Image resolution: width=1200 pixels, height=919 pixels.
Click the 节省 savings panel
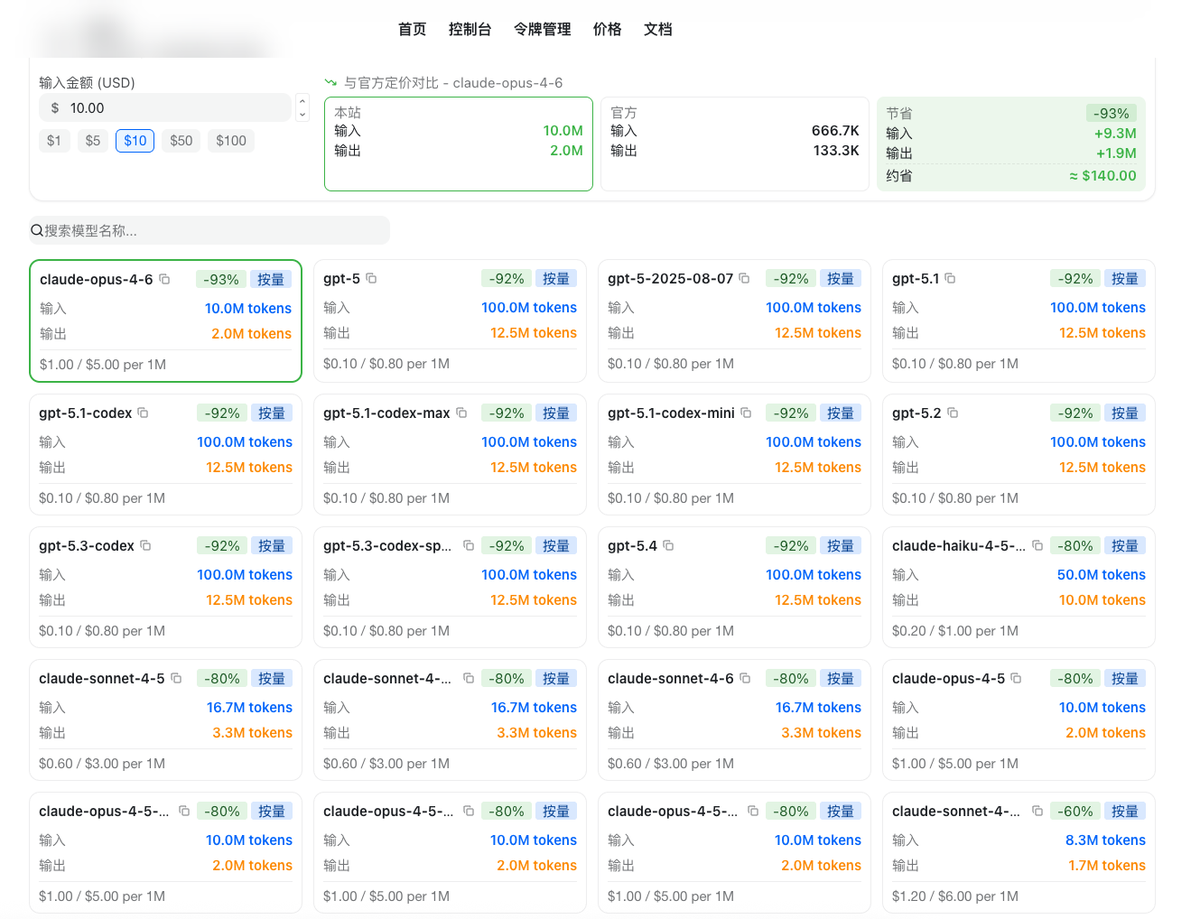(1011, 144)
